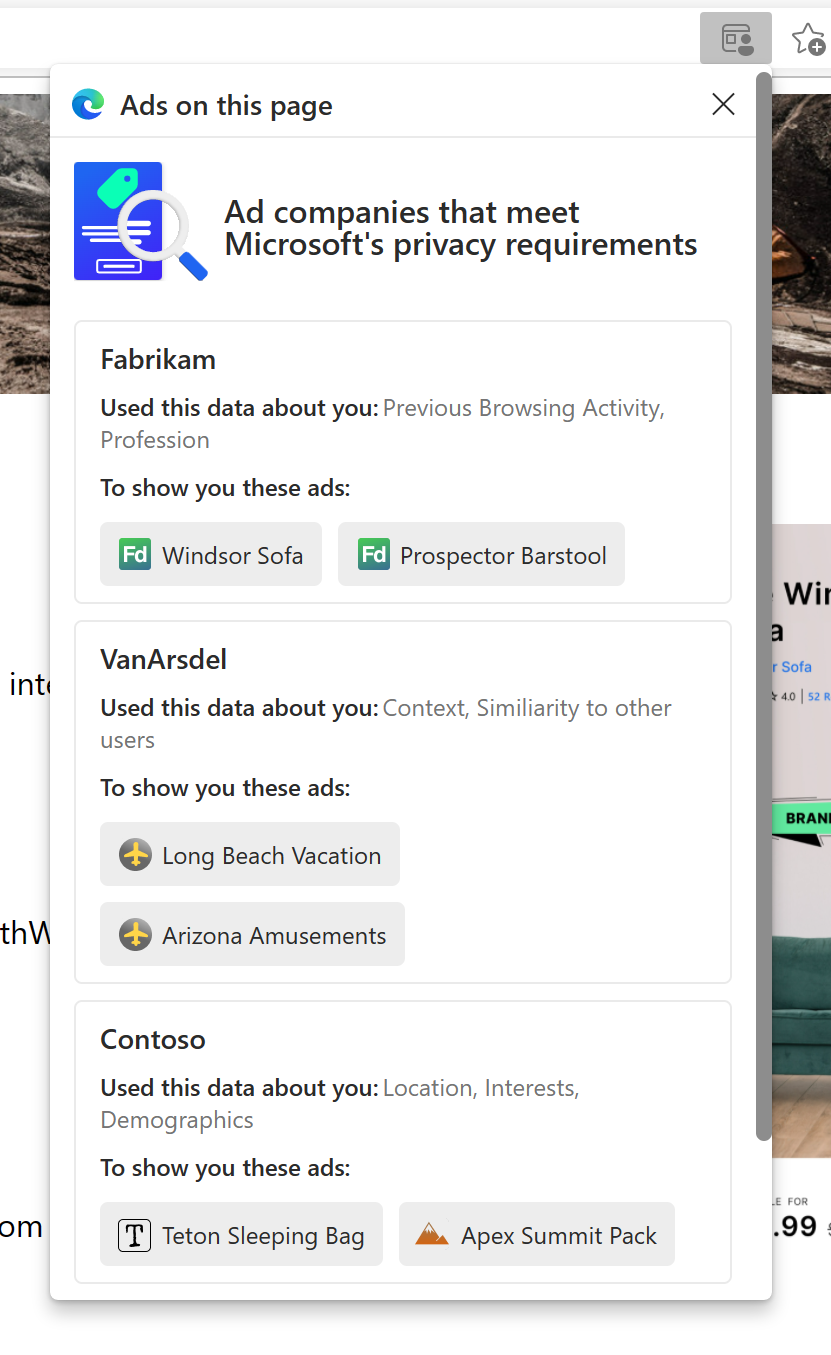Click the magnifier privacy document illustration
The width and height of the screenshot is (831, 1355).
pos(140,221)
